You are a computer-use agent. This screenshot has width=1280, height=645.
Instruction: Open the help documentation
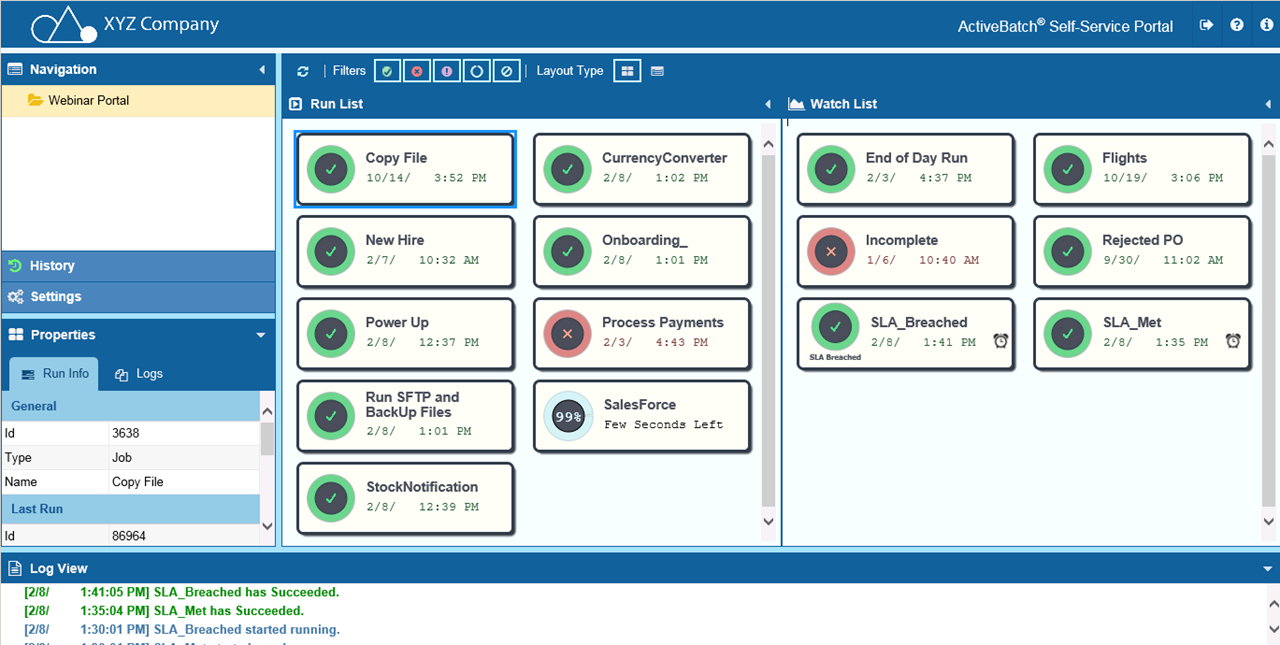point(1237,24)
